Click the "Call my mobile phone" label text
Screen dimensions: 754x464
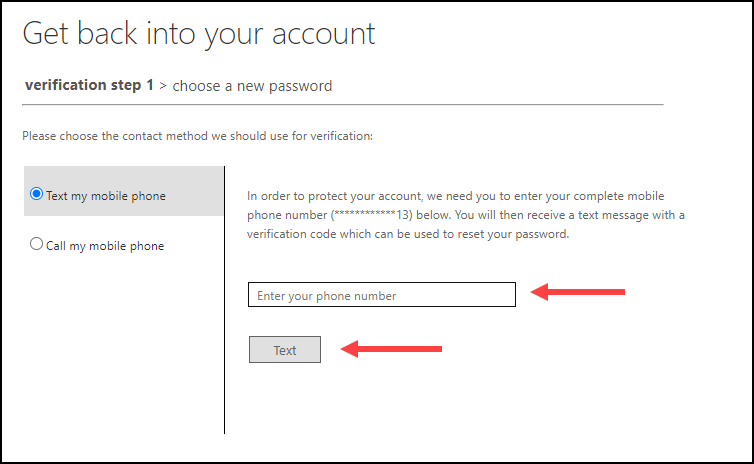(x=104, y=245)
